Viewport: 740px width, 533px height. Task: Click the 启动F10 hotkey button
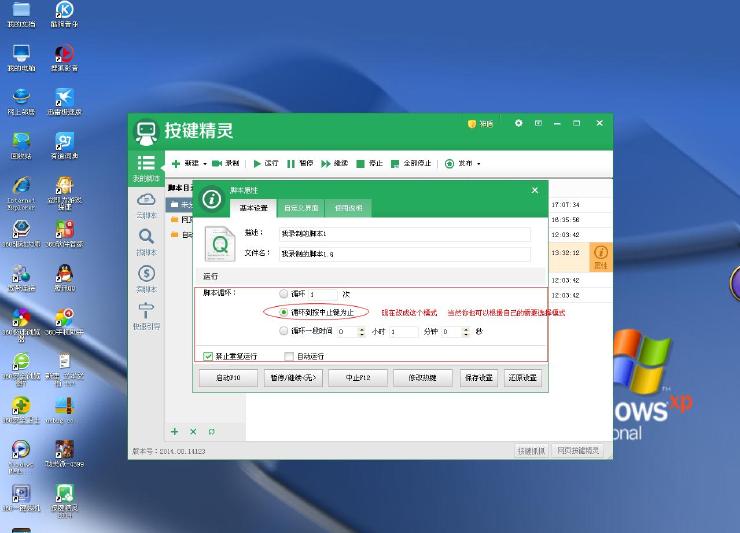coord(228,378)
